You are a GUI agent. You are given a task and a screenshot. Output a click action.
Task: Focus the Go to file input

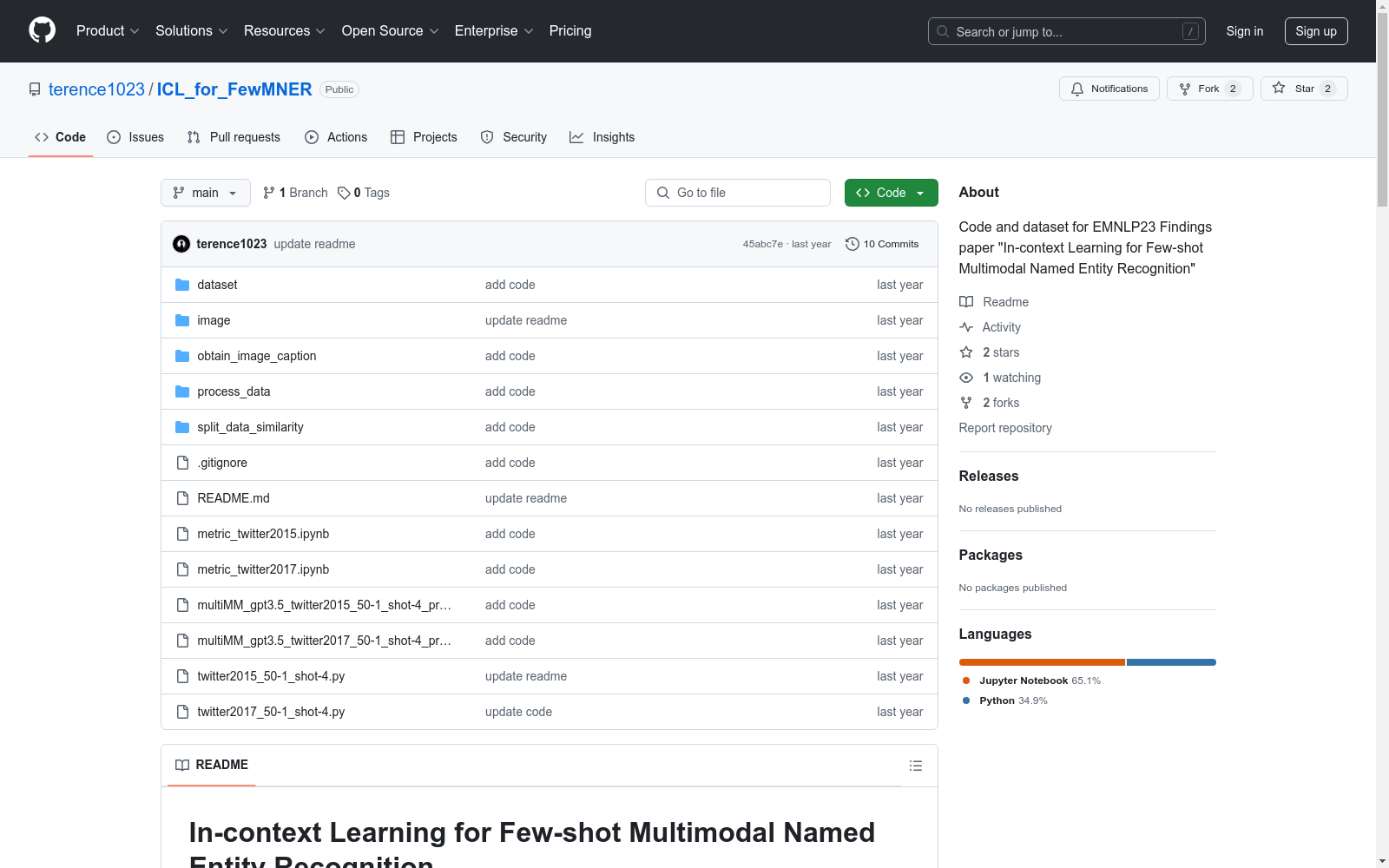[738, 193]
